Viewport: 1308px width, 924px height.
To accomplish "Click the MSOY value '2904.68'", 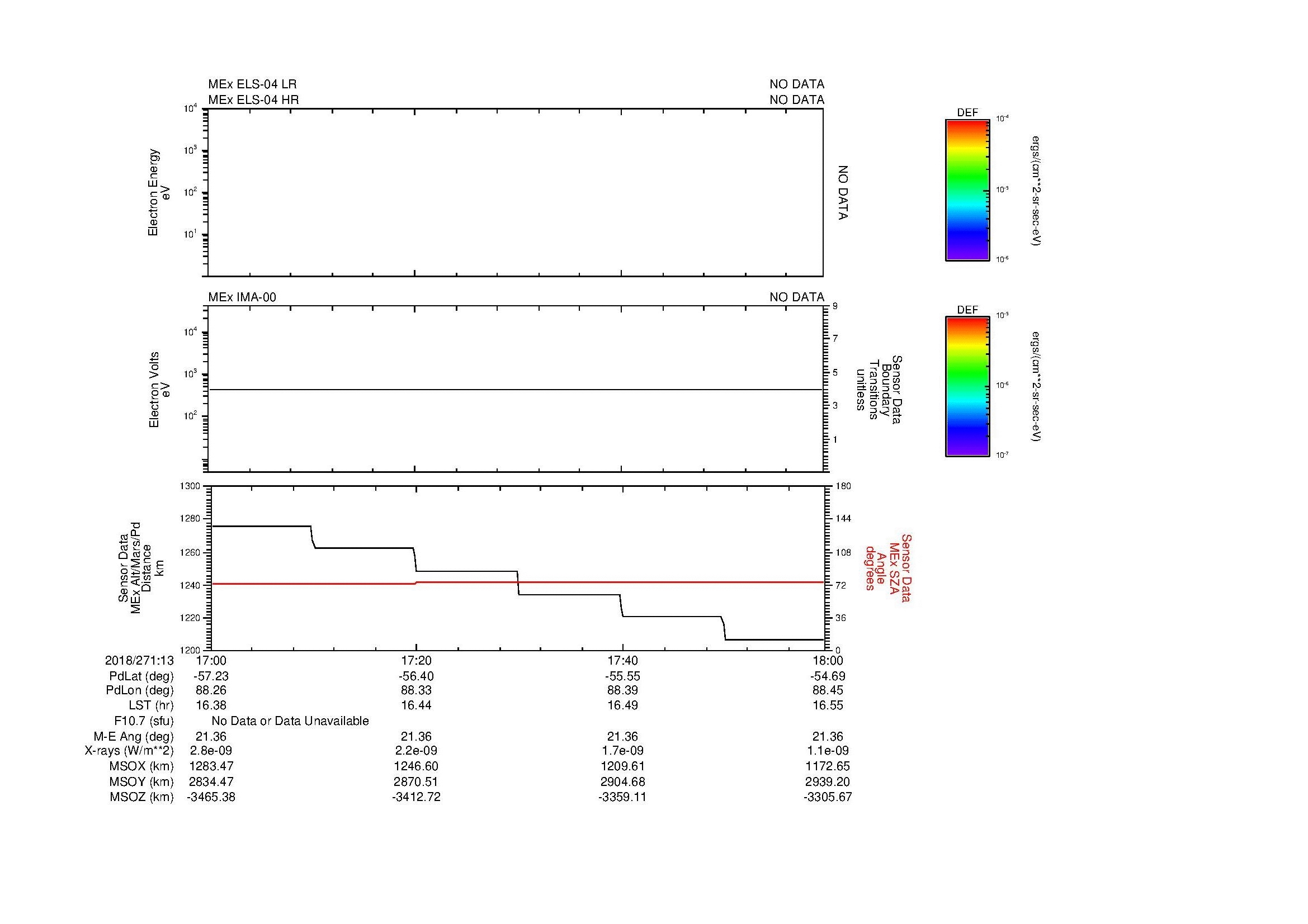I will (622, 781).
